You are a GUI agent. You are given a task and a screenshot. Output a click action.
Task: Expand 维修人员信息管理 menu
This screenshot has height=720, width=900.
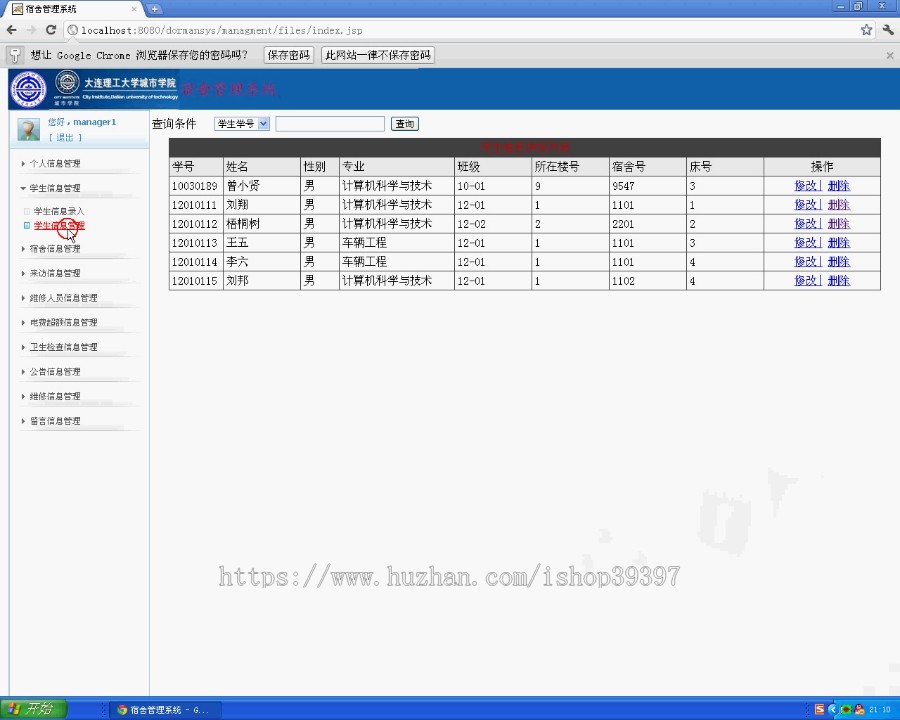coord(63,298)
